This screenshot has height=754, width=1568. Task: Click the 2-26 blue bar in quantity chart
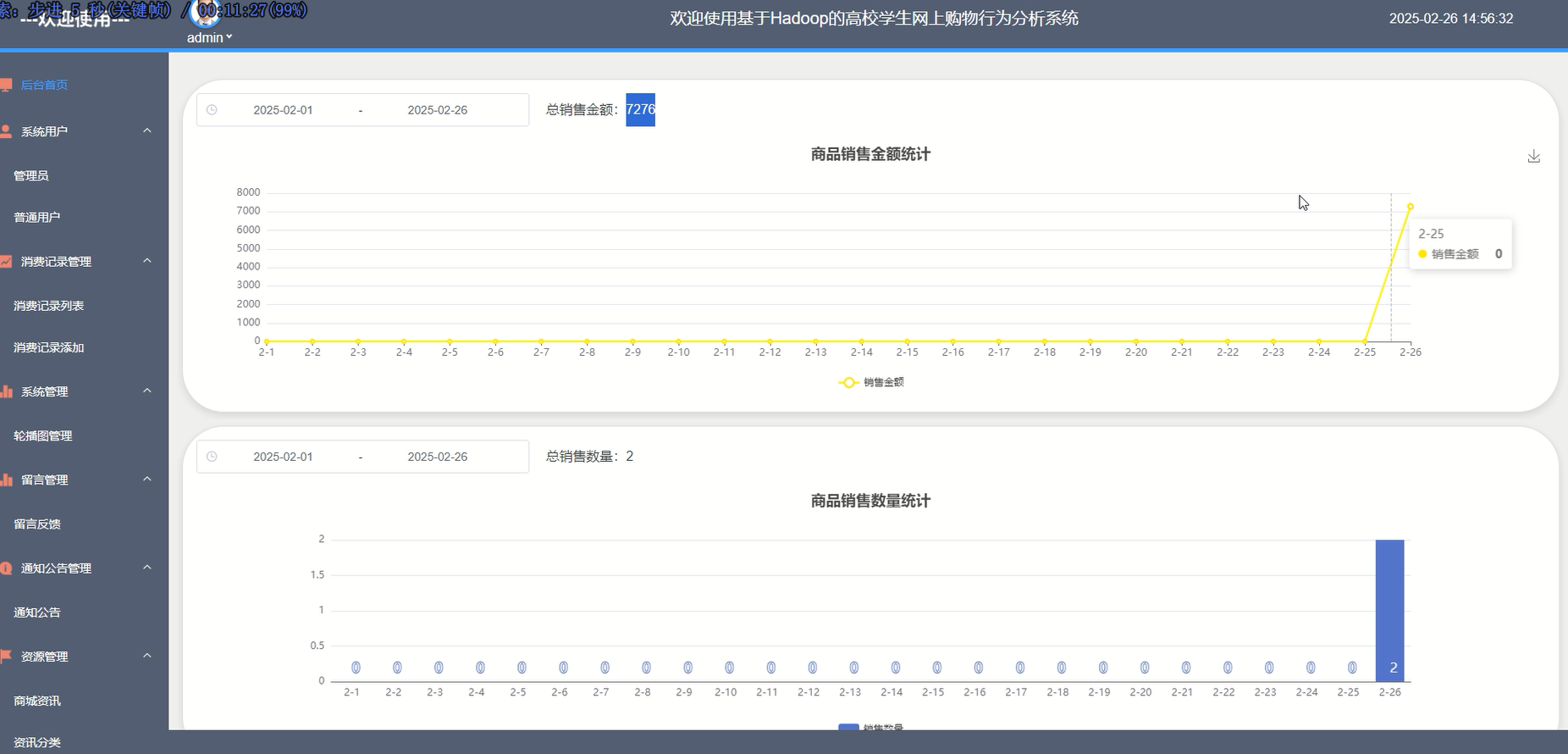[1390, 610]
